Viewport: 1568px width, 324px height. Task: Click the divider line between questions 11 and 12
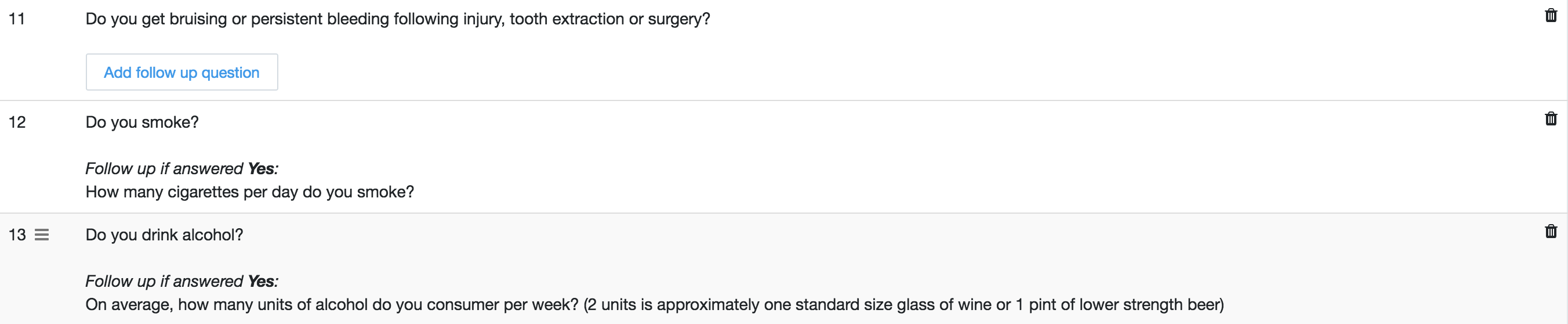(x=783, y=100)
